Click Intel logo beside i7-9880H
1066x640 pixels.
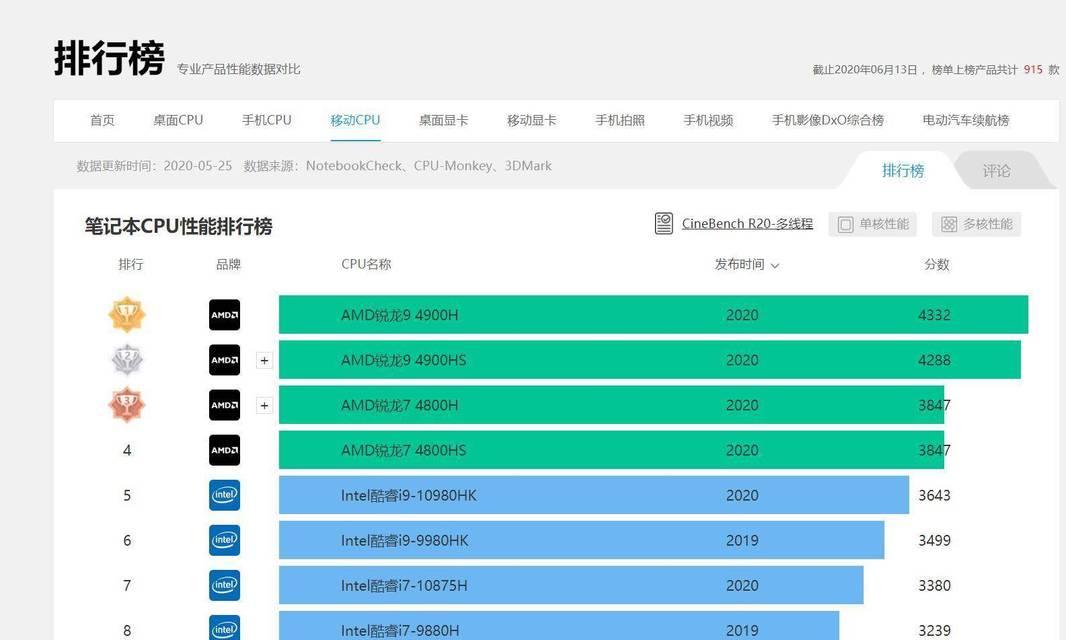pyautogui.click(x=224, y=628)
